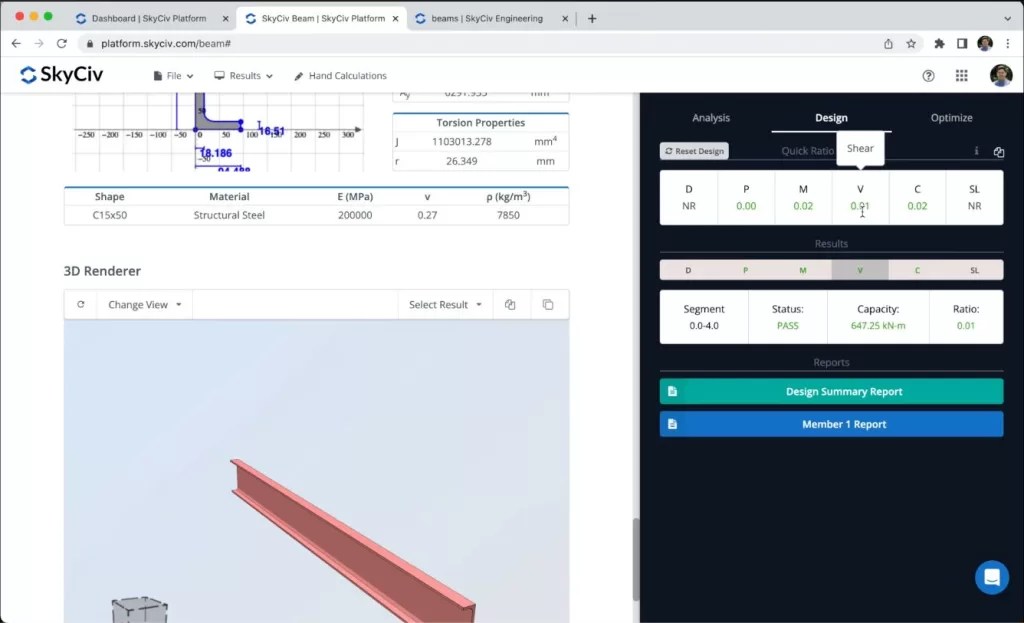
Task: Open the chat support bubble
Action: [x=991, y=577]
